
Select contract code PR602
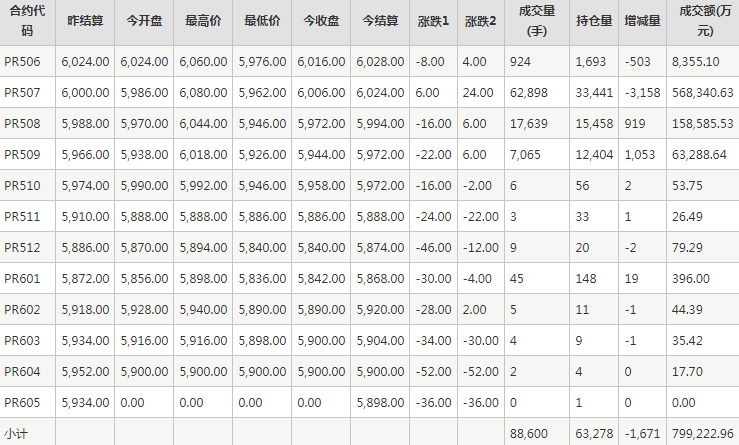coord(22,310)
